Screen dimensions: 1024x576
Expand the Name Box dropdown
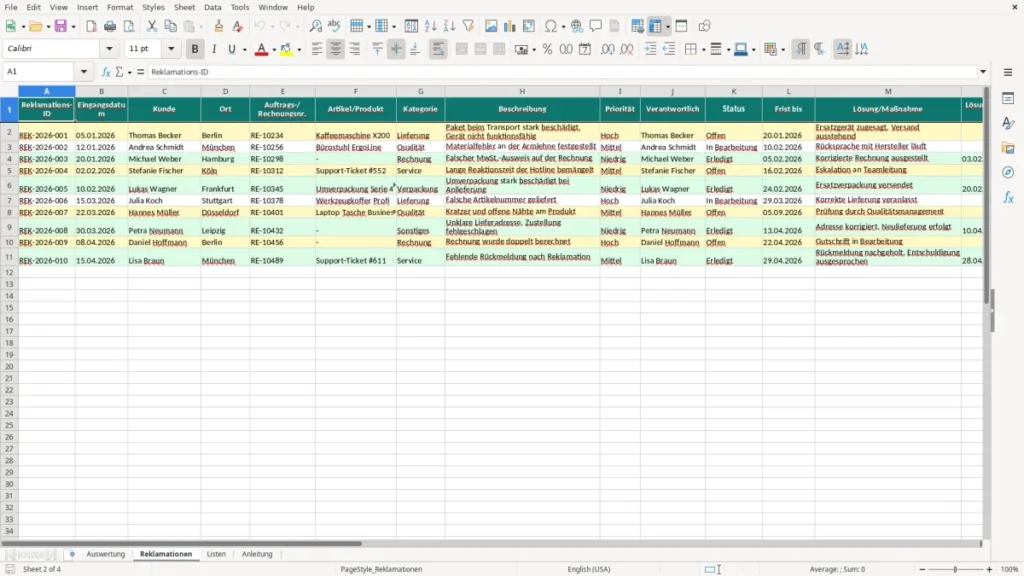tap(84, 72)
